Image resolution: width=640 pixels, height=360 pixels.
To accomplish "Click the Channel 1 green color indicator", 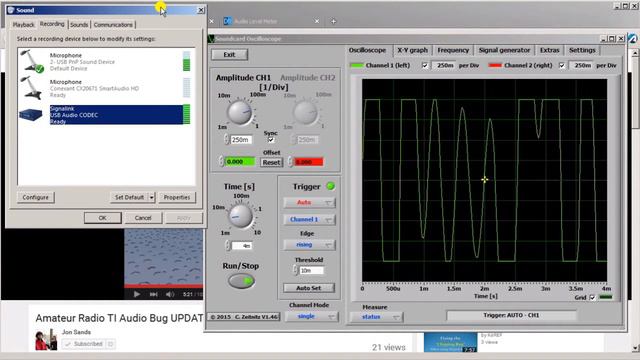I will tap(356, 65).
